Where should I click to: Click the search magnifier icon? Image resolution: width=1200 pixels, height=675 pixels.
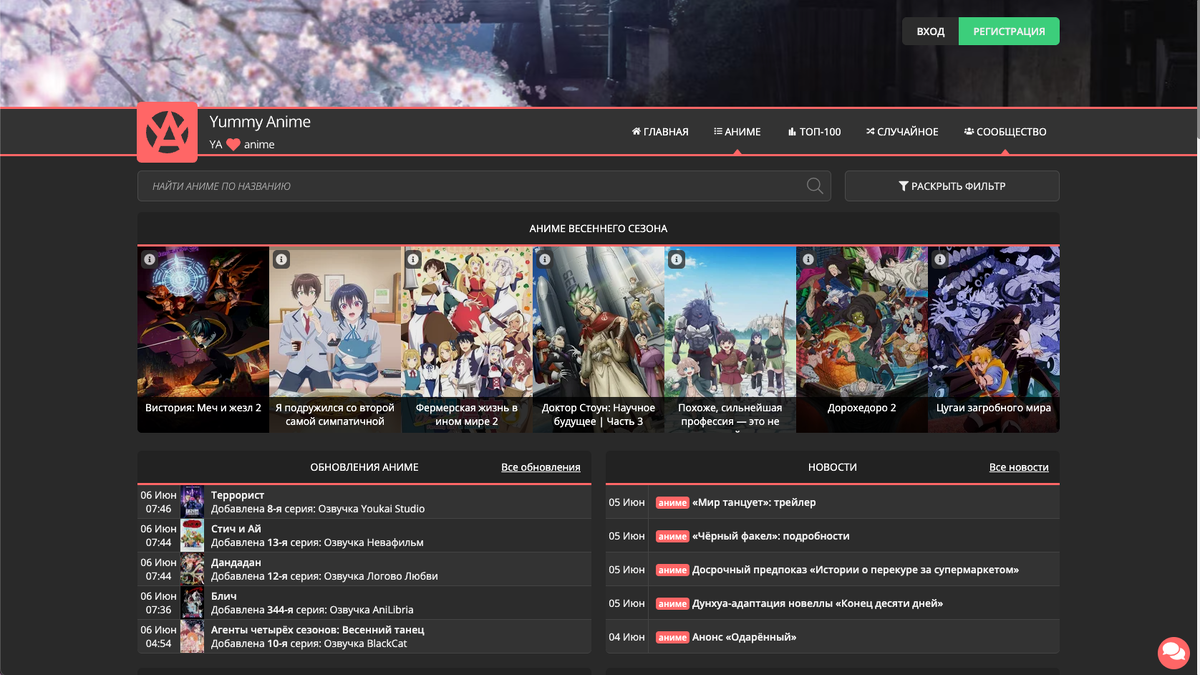(x=815, y=186)
